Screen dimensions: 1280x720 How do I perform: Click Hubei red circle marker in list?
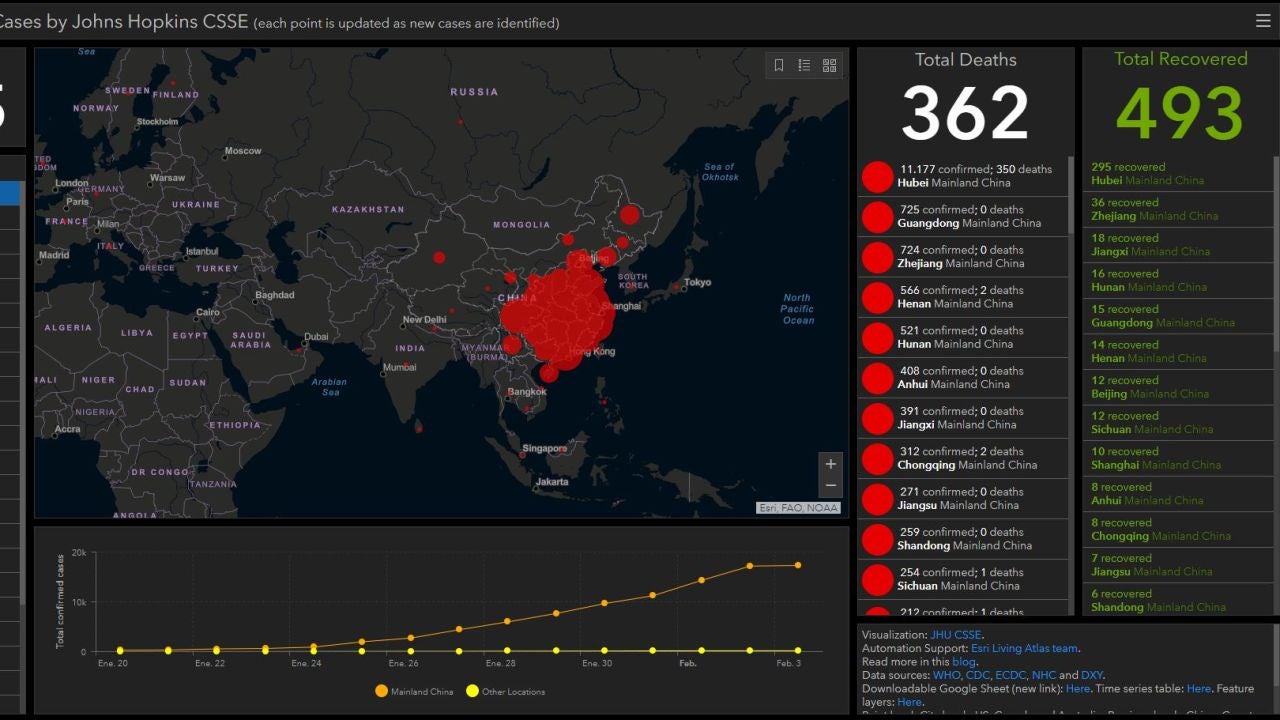click(x=877, y=177)
